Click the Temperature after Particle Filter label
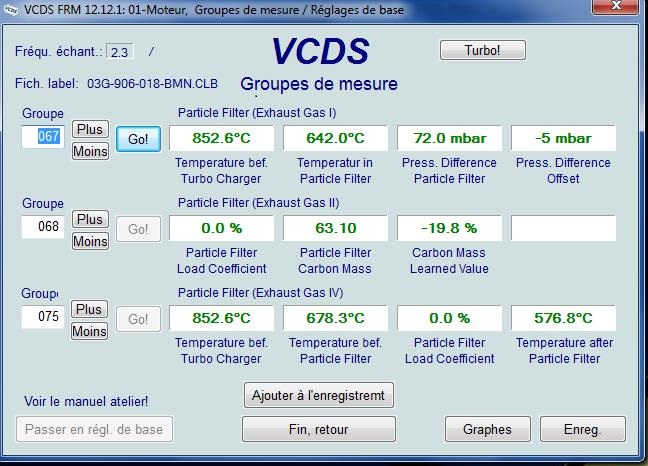The width and height of the screenshot is (648, 466). 565,351
